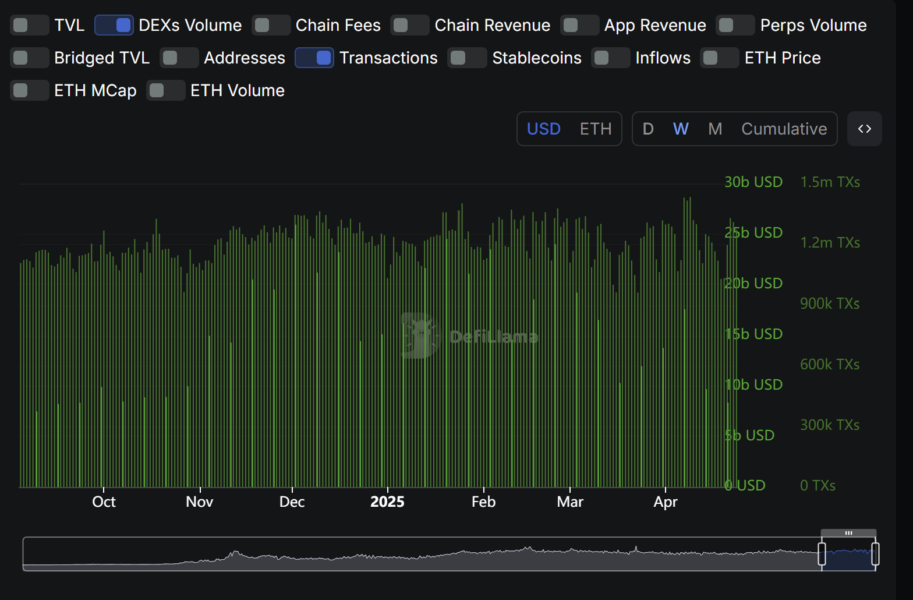Enable Bridged TVL toggle
The image size is (913, 600).
click(x=30, y=58)
